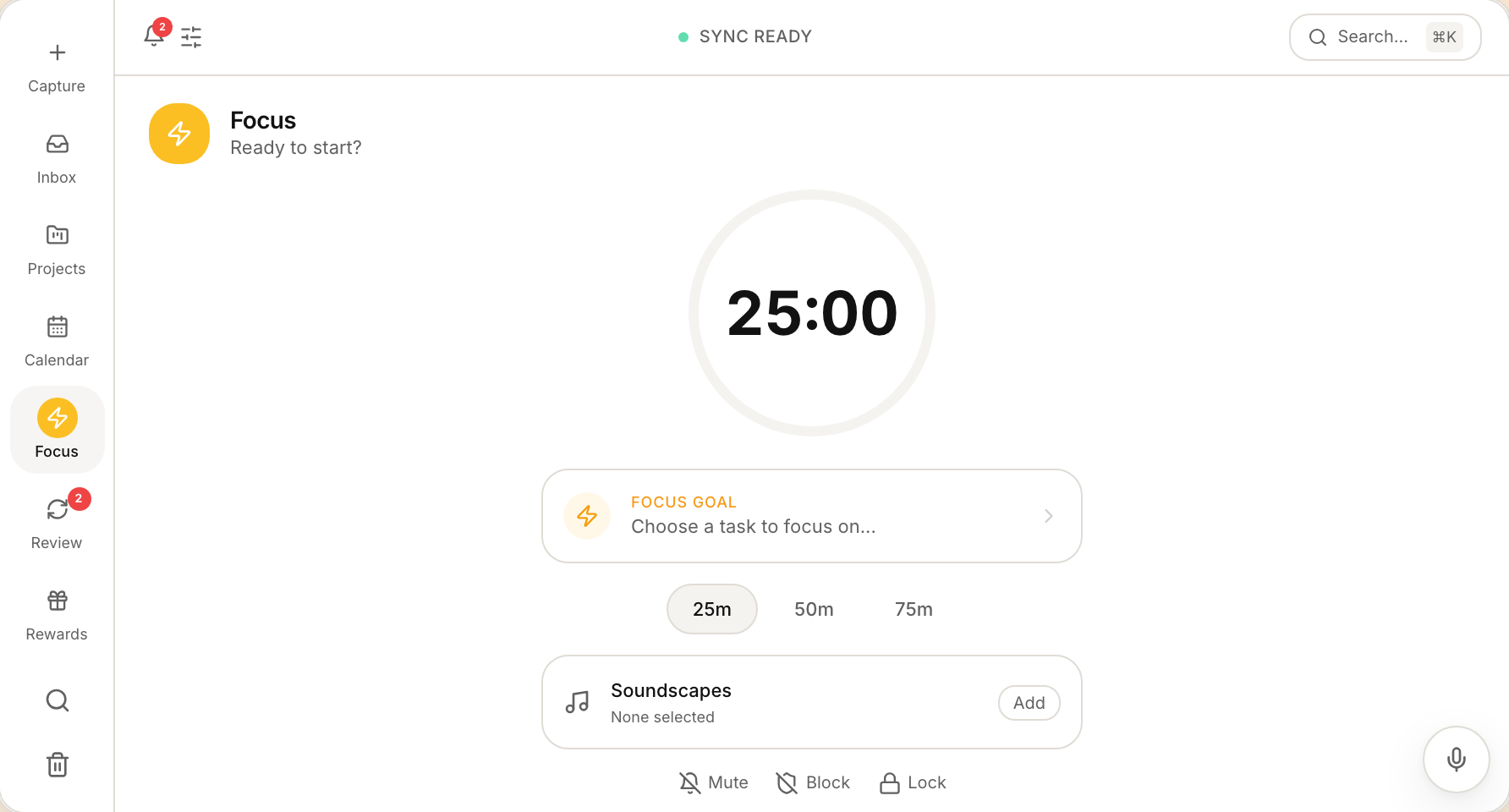Mute sounds for the focus session
The image size is (1509, 812).
(x=713, y=782)
